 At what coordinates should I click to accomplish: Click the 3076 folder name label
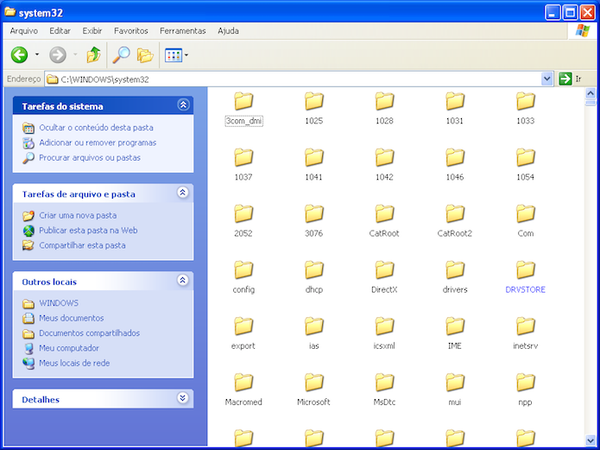point(314,233)
